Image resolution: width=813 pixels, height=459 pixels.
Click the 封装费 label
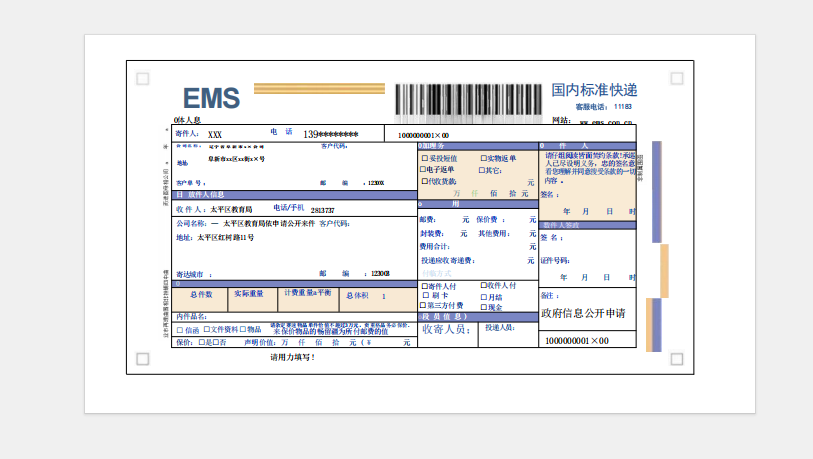pyautogui.click(x=432, y=234)
